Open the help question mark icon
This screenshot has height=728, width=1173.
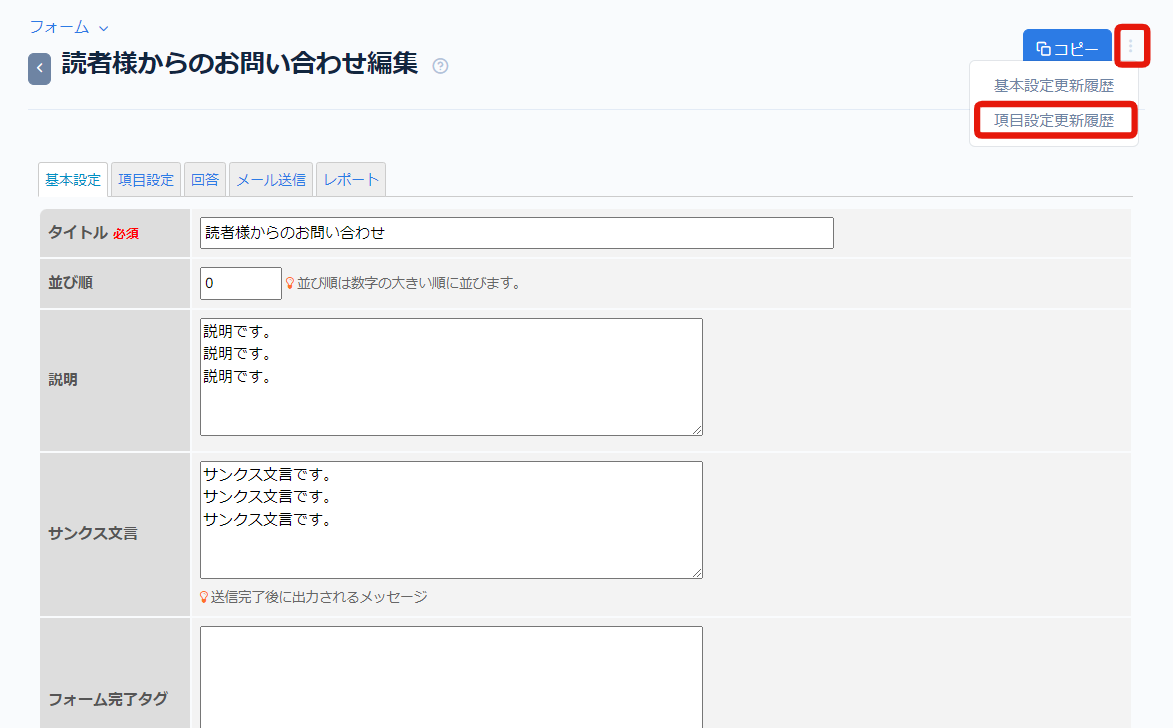441,66
